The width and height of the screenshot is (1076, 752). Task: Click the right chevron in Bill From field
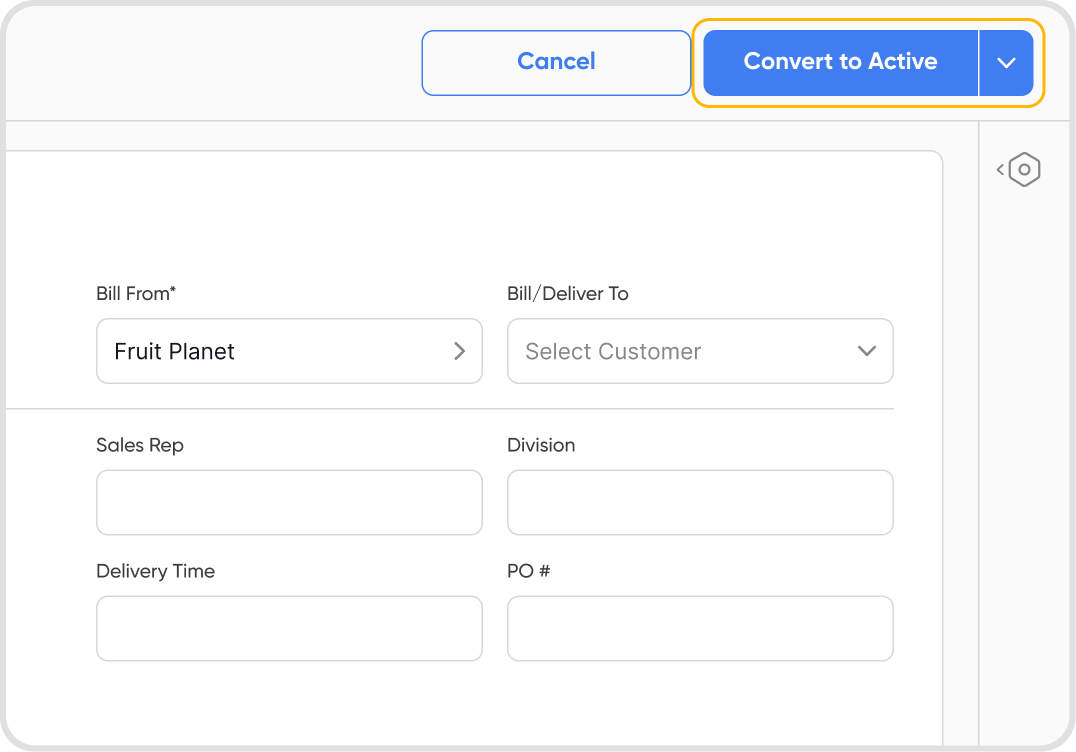coord(459,351)
